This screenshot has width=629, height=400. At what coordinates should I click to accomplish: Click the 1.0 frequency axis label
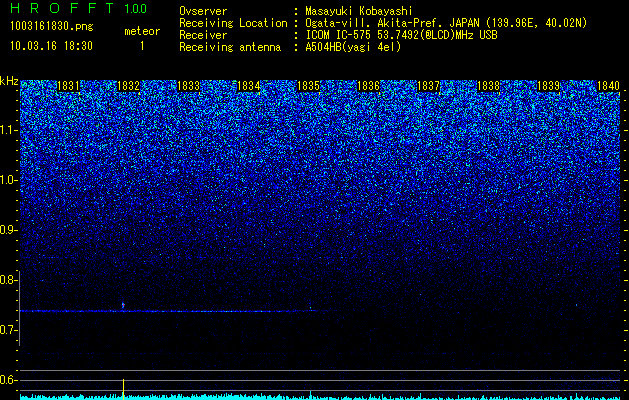pyautogui.click(x=8, y=180)
